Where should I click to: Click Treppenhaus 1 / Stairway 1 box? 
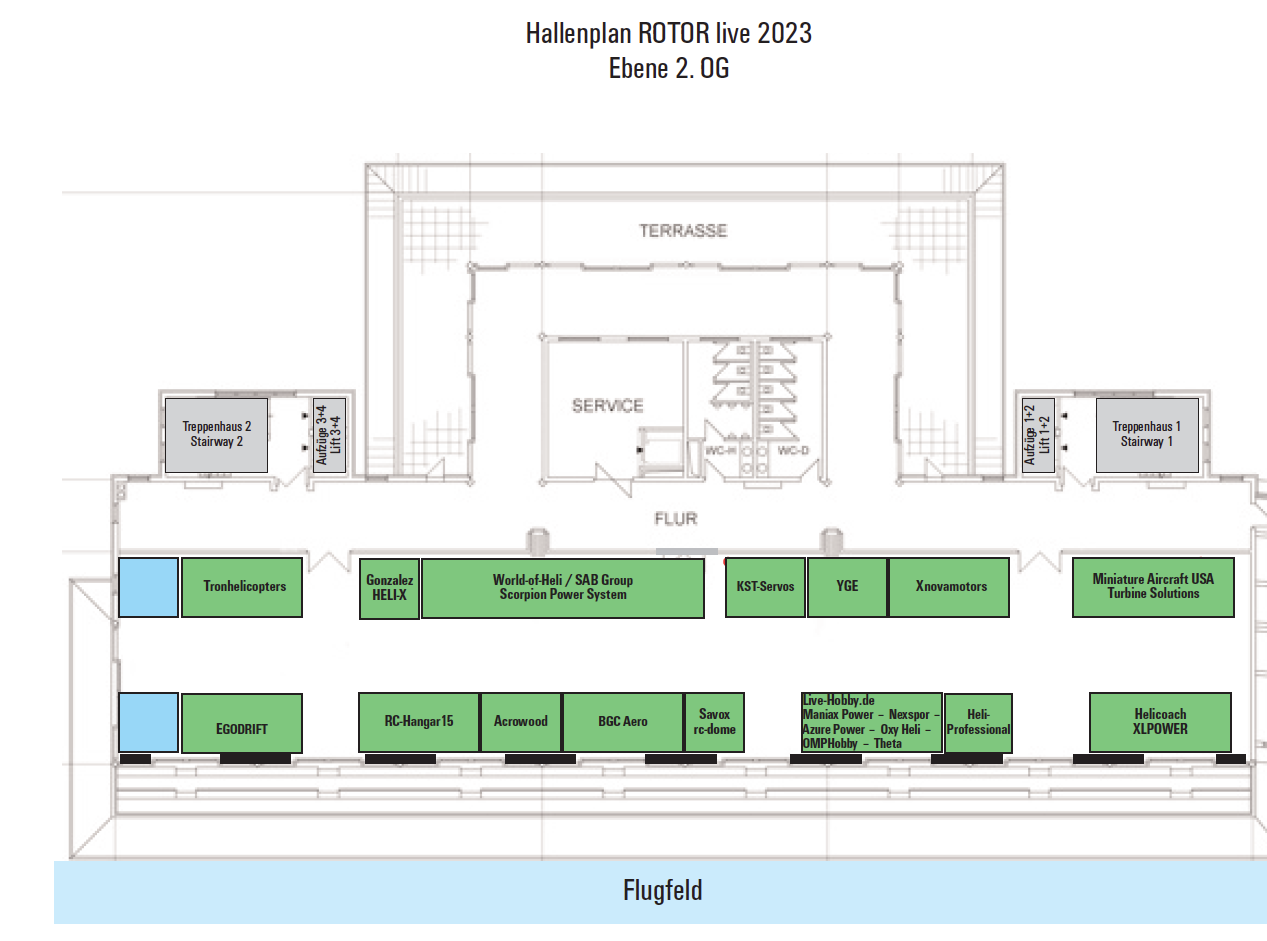pos(1147,435)
